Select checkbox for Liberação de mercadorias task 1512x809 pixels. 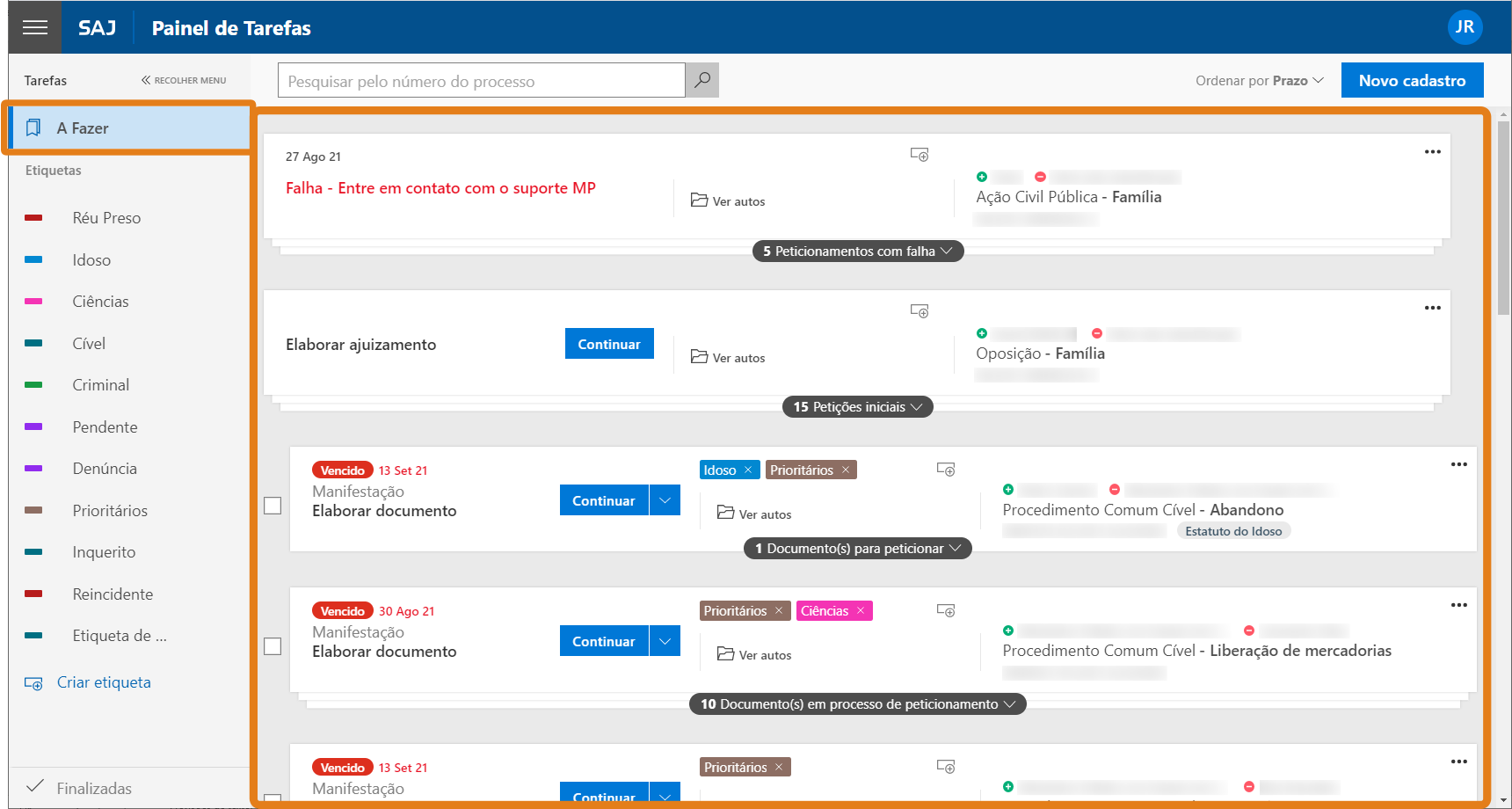click(x=273, y=646)
